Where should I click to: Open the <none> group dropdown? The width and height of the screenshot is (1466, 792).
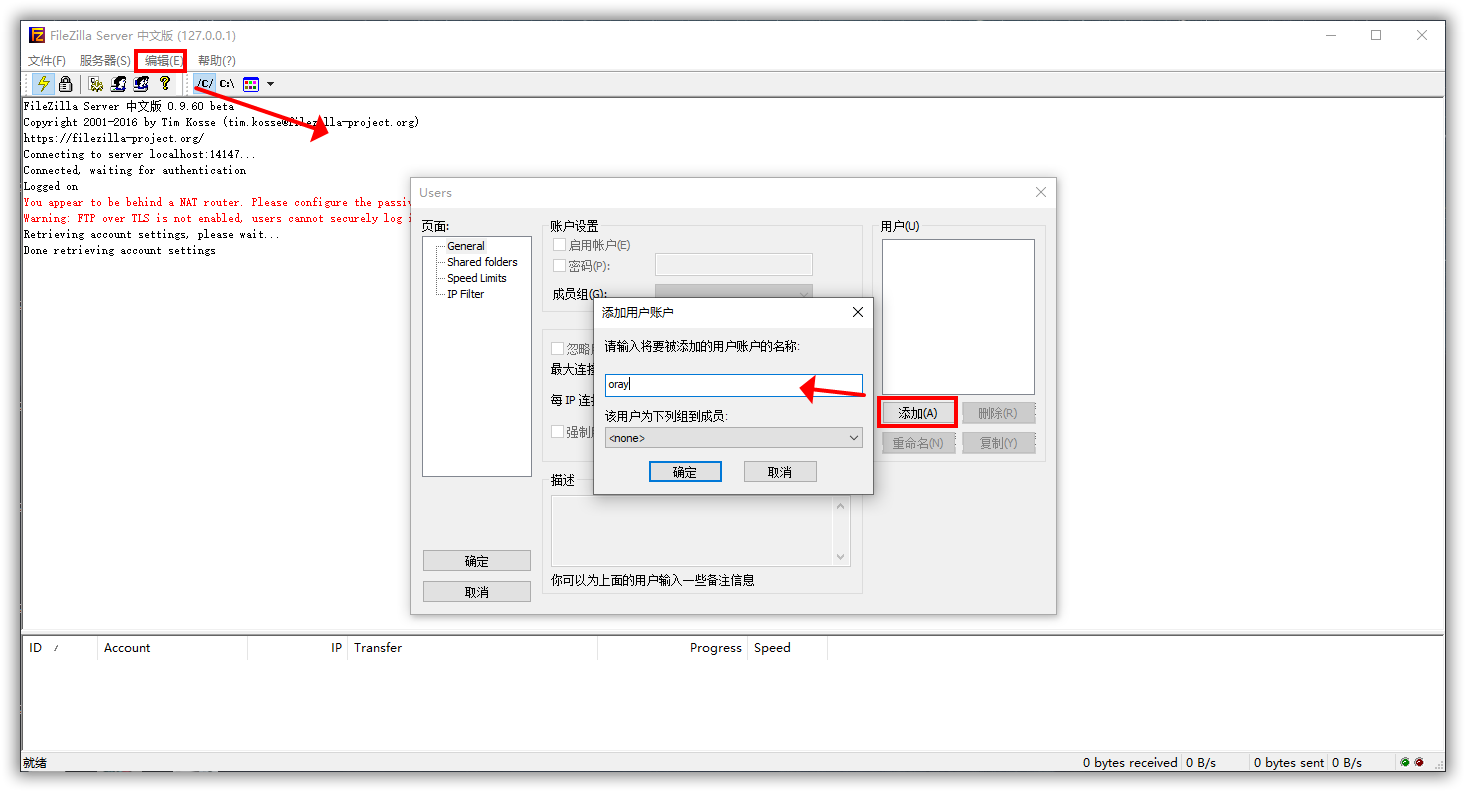(x=734, y=438)
